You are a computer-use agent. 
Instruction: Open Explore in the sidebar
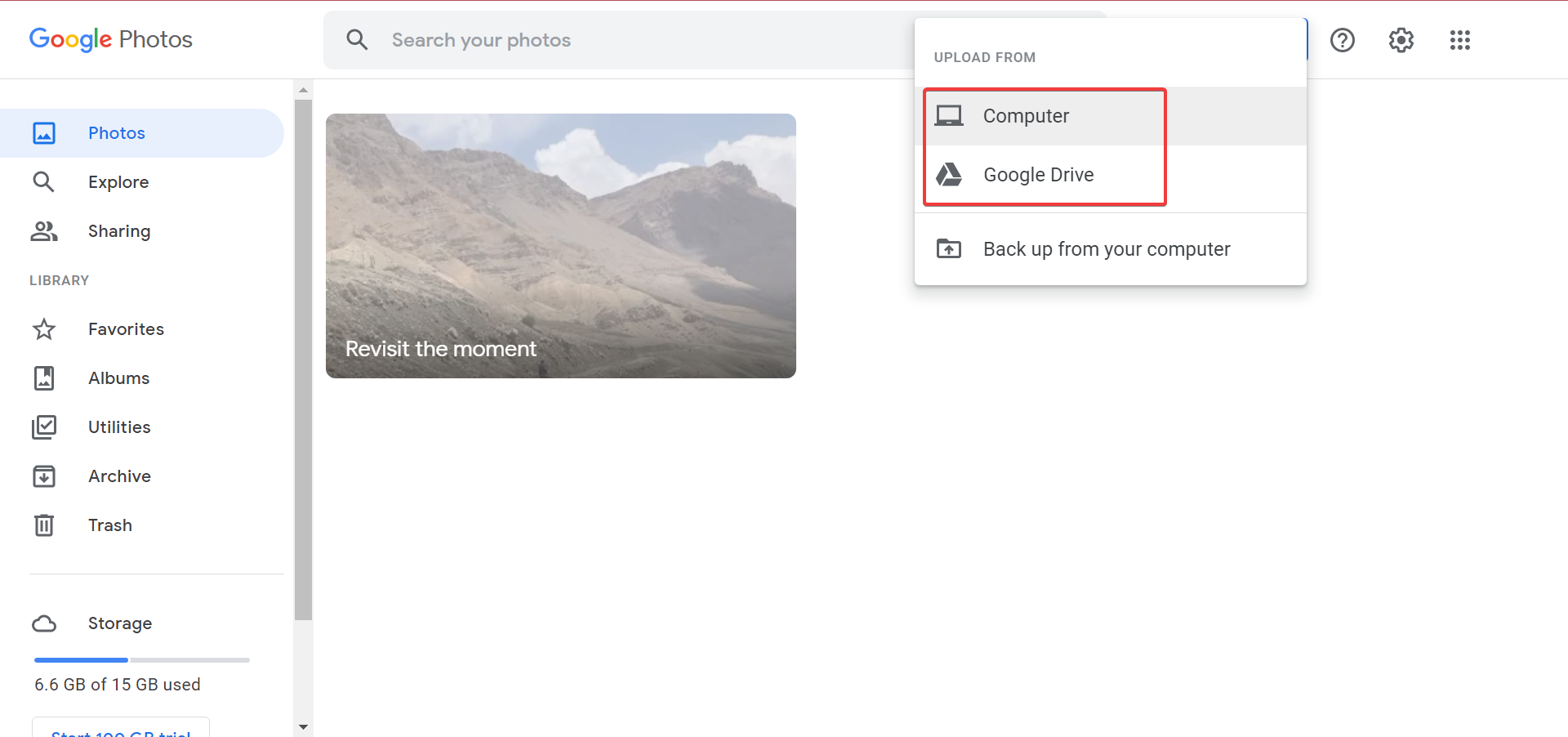(142, 182)
